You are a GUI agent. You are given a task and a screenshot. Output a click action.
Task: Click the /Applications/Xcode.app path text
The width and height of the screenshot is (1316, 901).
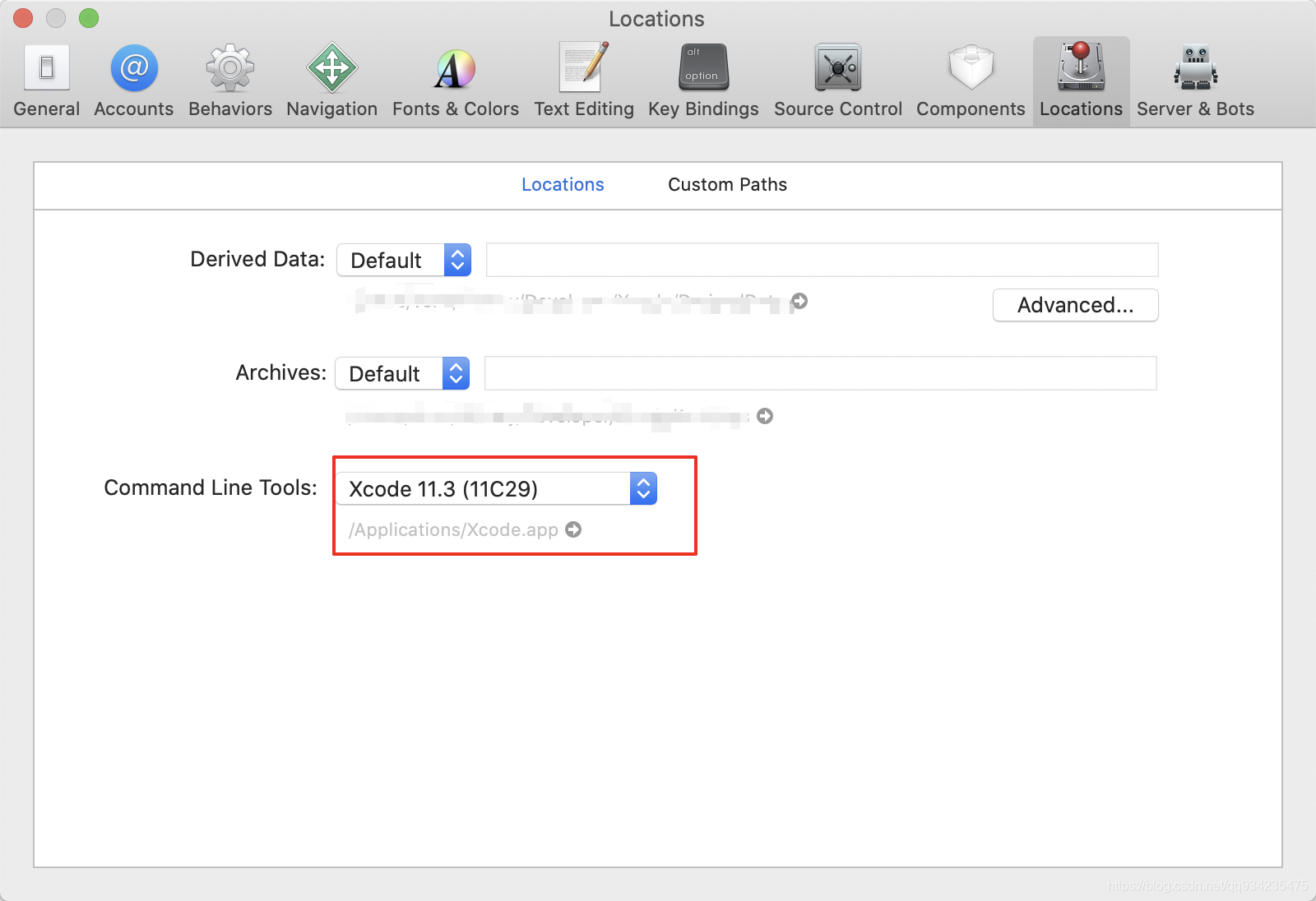pos(453,529)
